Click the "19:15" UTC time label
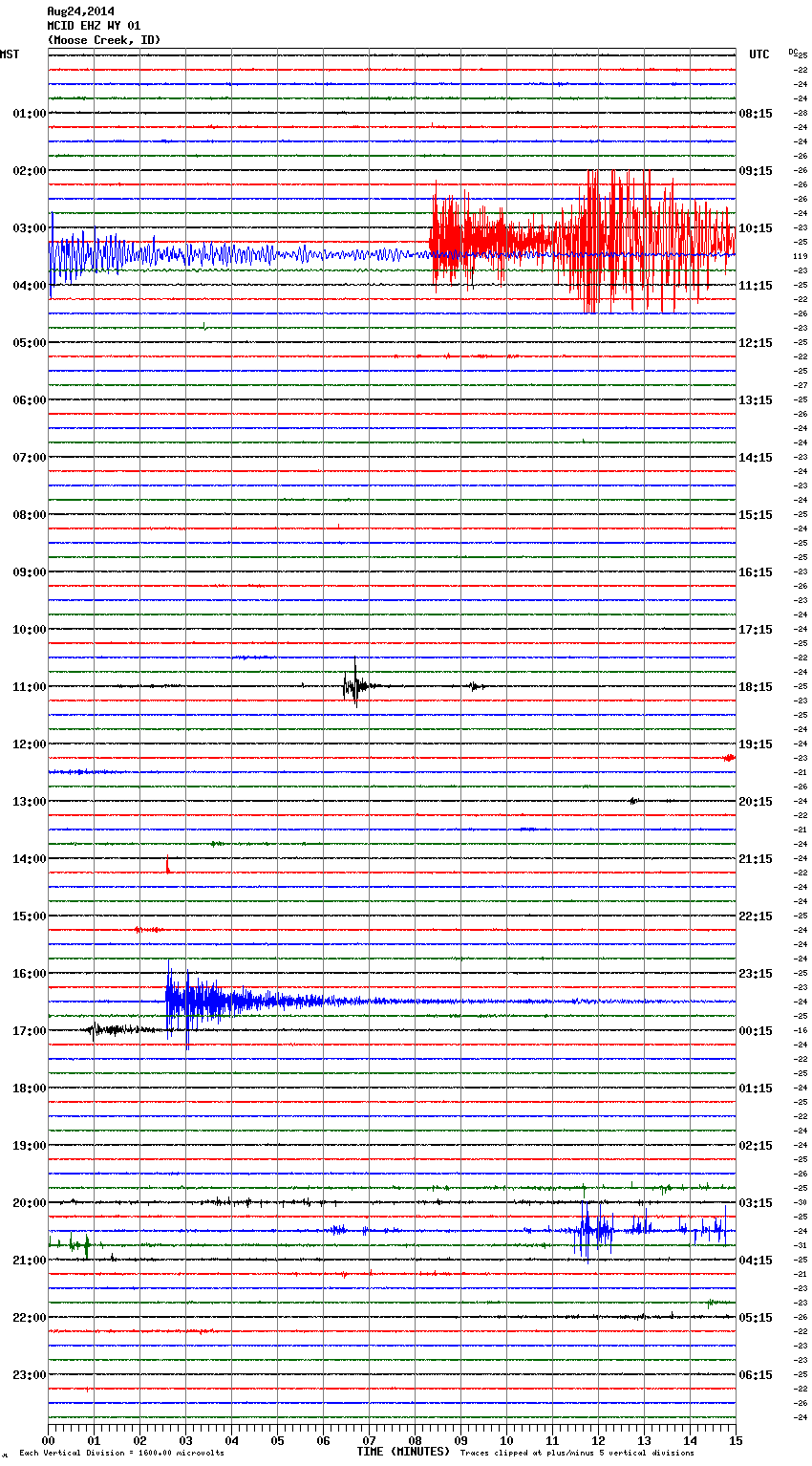Image resolution: width=812 pixels, height=1466 pixels. (756, 744)
